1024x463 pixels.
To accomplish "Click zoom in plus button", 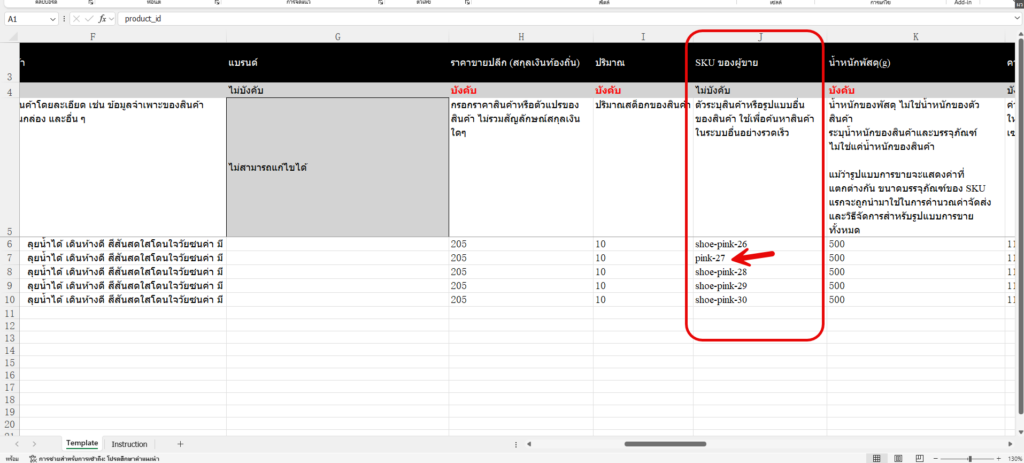I will (998, 458).
